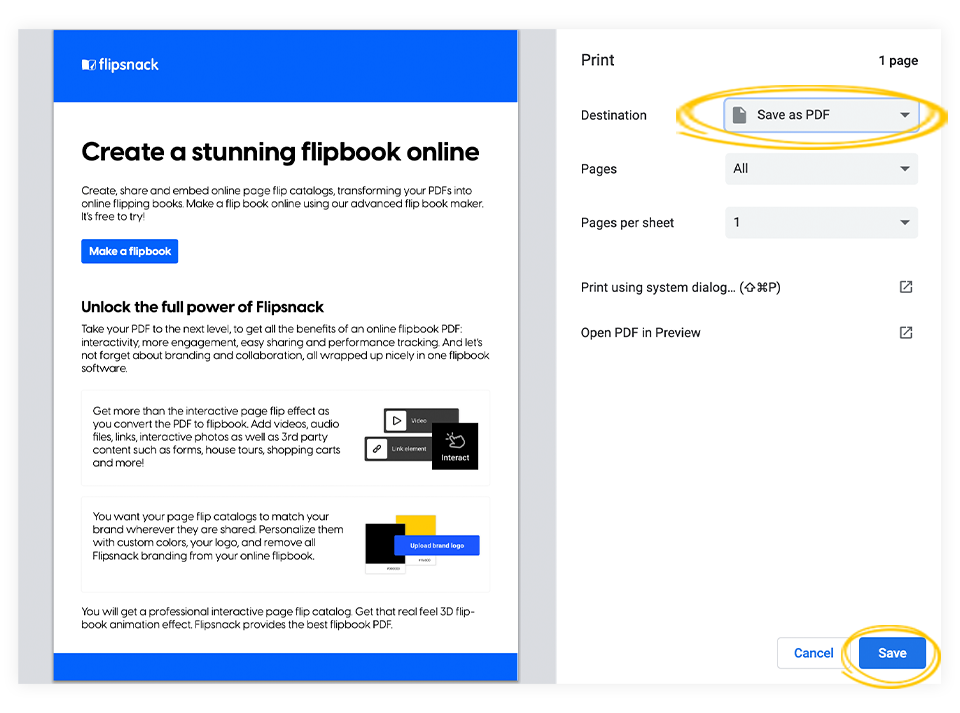Click the PDF document icon in Destination field
Image resolution: width=960 pixels, height=713 pixels.
740,114
